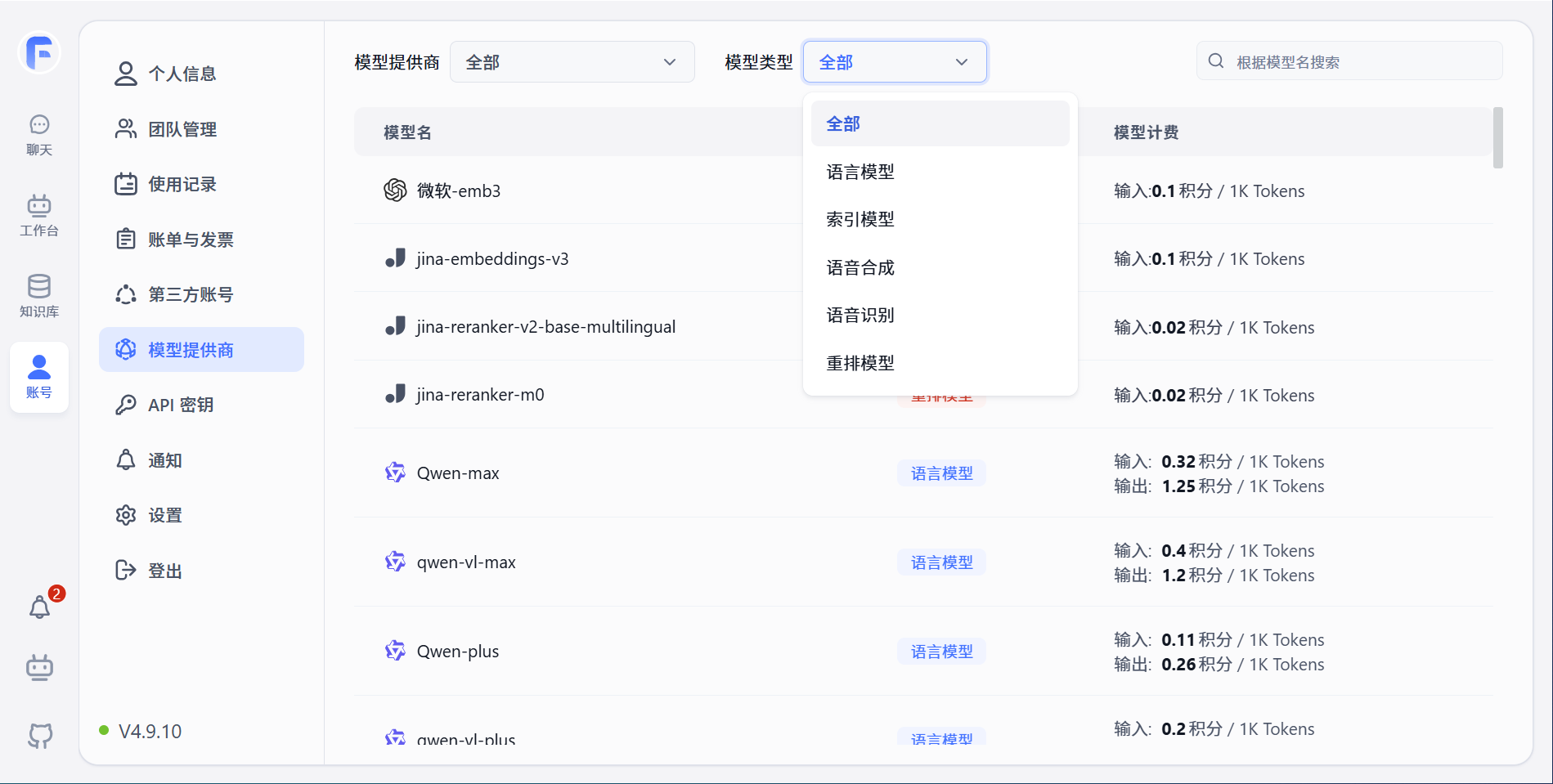This screenshot has height=784, width=1553.
Task: Click the robot icon above GitHub icon
Action: tap(39, 668)
